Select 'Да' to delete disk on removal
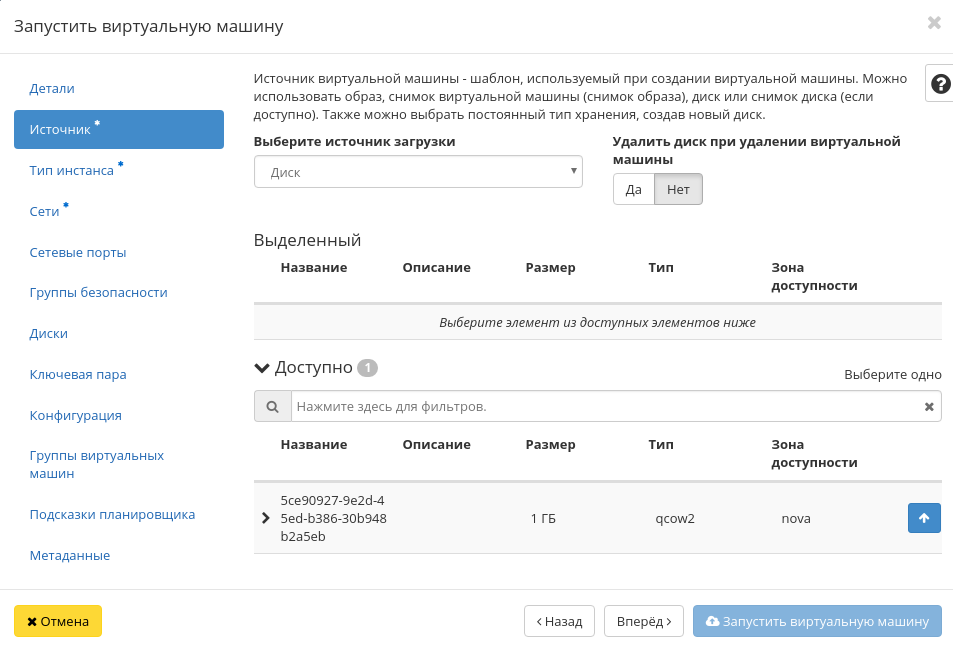The height and width of the screenshot is (649, 953). (x=633, y=189)
